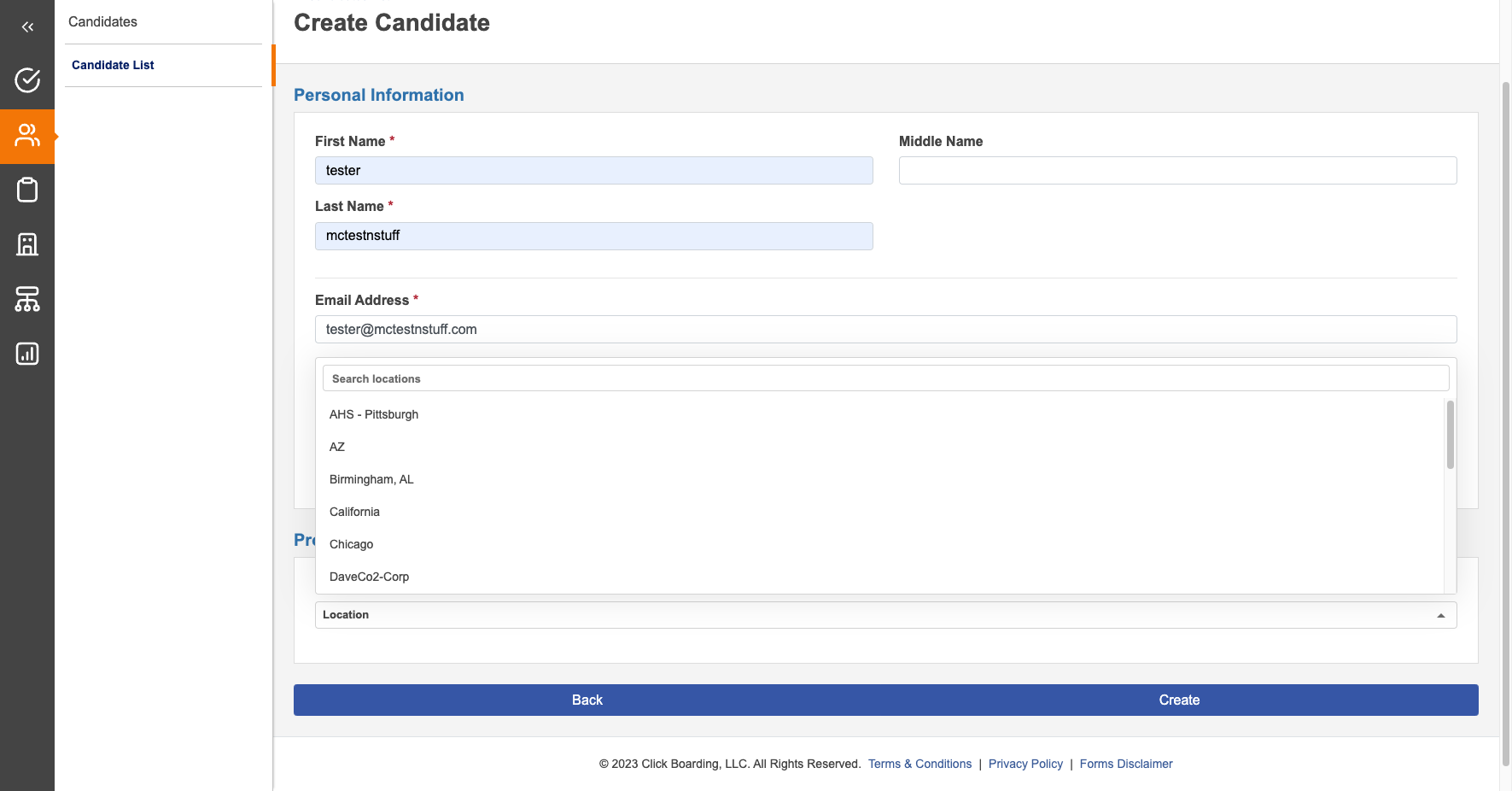The width and height of the screenshot is (1512, 791).
Task: Select California in the locations list
Action: (354, 512)
